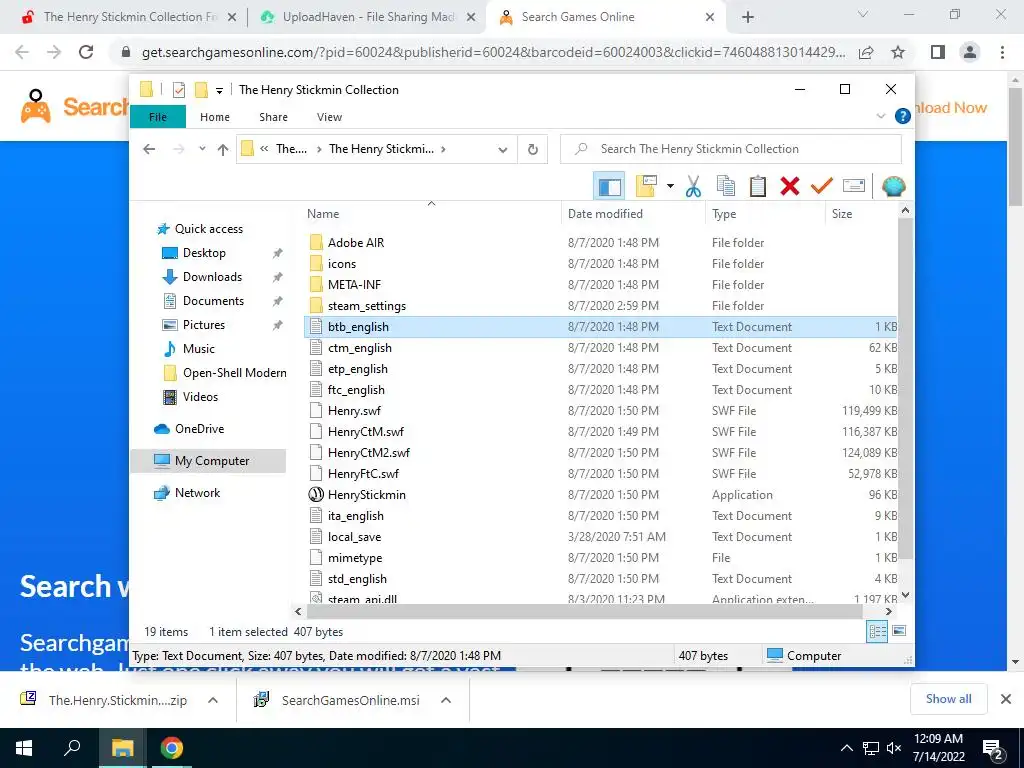Viewport: 1024px width, 768px height.
Task: Expand the address bar history dropdown
Action: pos(502,150)
